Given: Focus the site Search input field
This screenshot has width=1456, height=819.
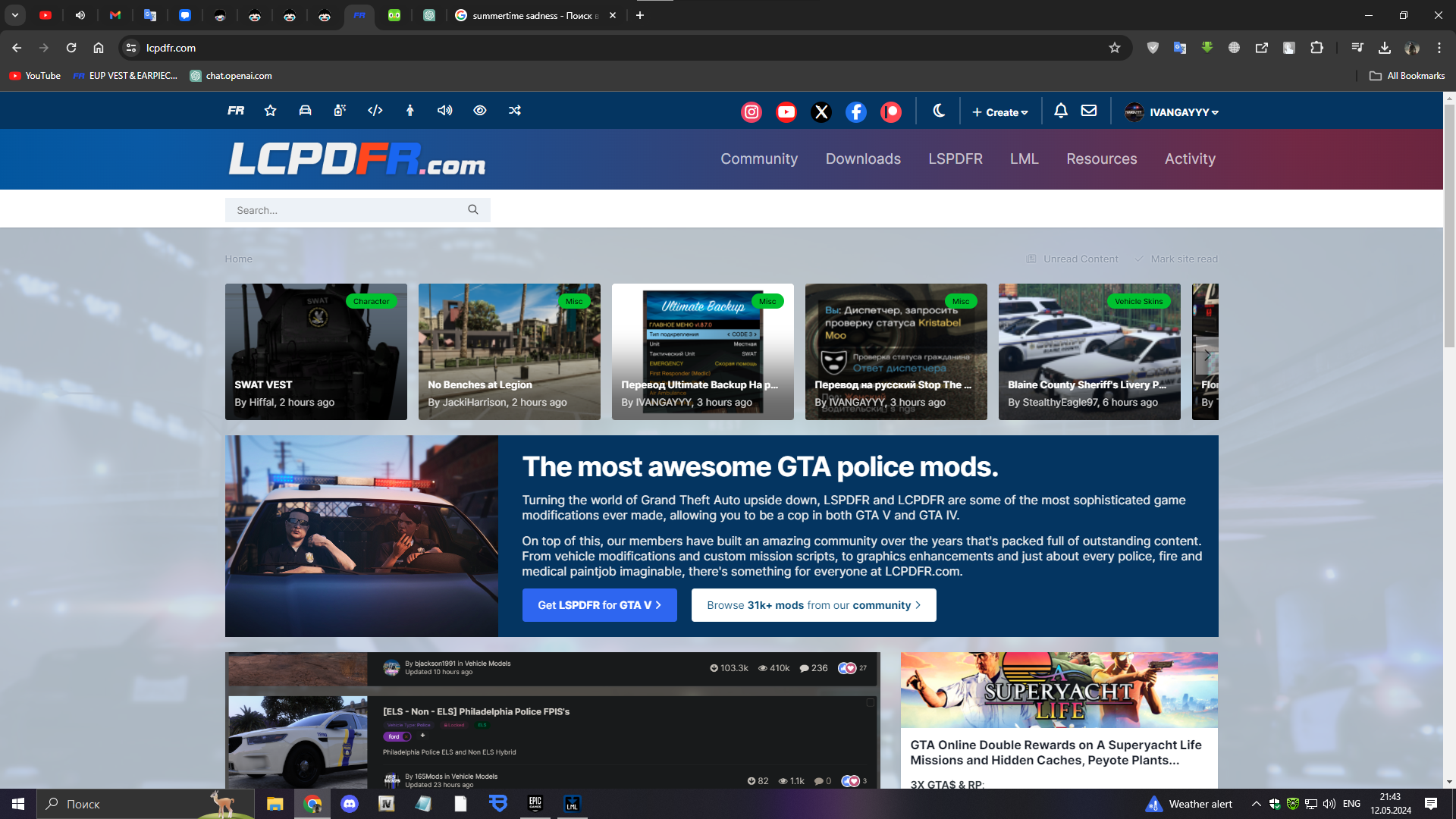Looking at the screenshot, I should (345, 210).
